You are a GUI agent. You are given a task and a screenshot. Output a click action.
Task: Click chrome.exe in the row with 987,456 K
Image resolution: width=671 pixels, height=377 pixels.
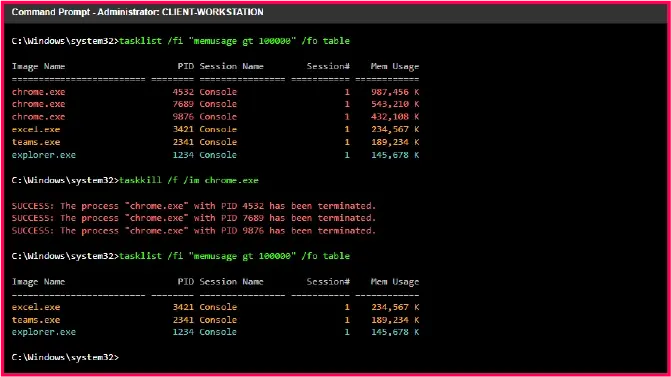39,92
